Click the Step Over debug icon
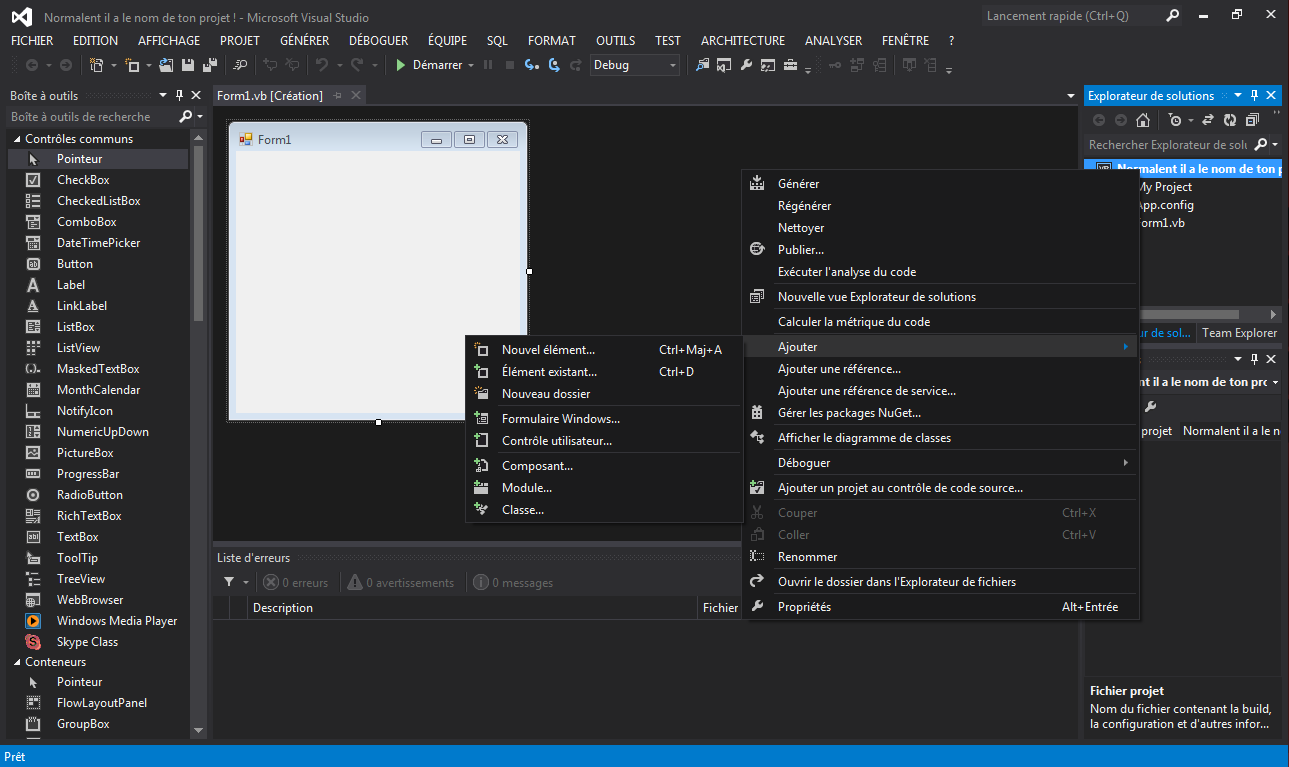This screenshot has width=1289, height=767. coord(553,65)
